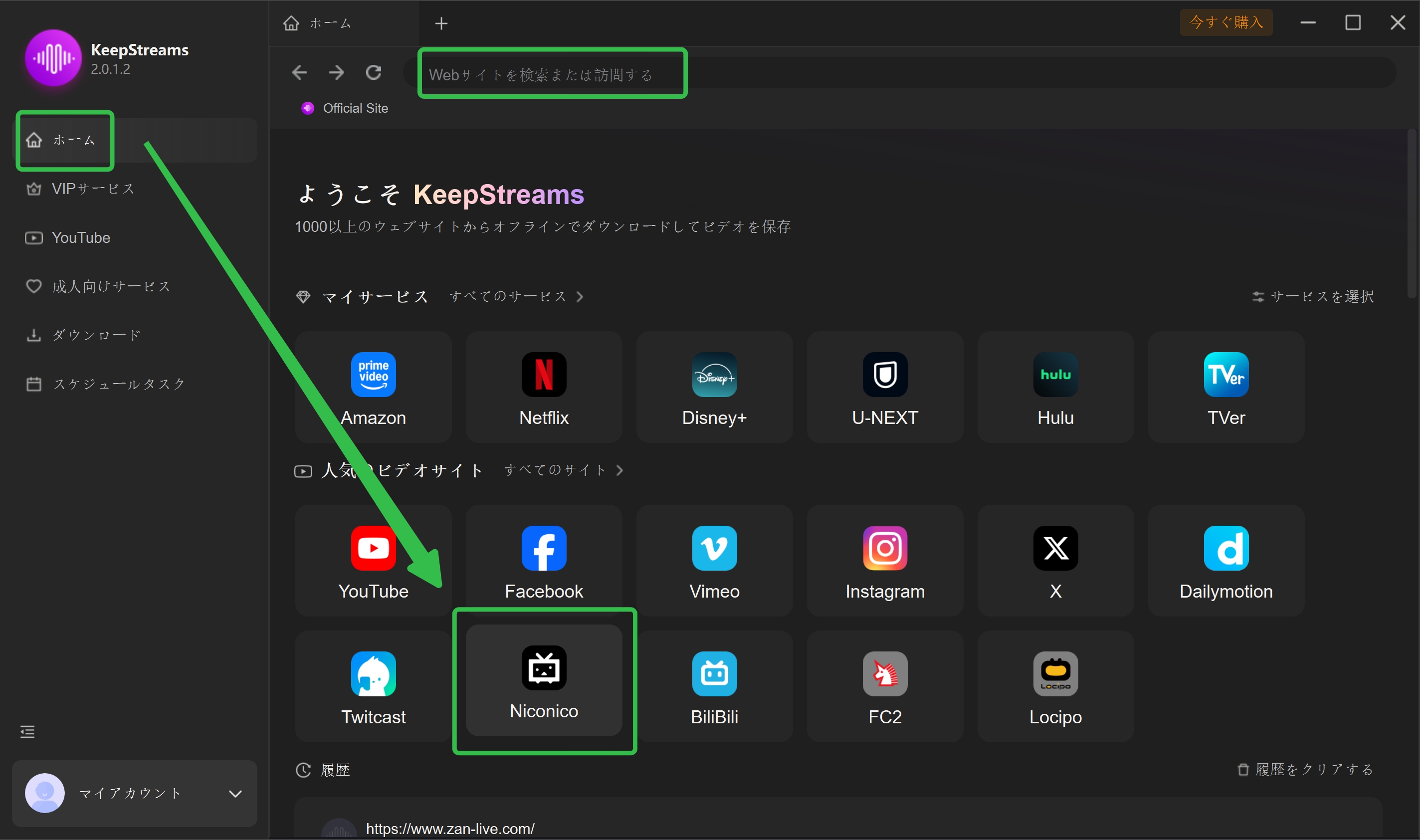Viewport: 1420px width, 840px height.
Task: Open スケジュールタスク in the sidebar
Action: (x=135, y=385)
